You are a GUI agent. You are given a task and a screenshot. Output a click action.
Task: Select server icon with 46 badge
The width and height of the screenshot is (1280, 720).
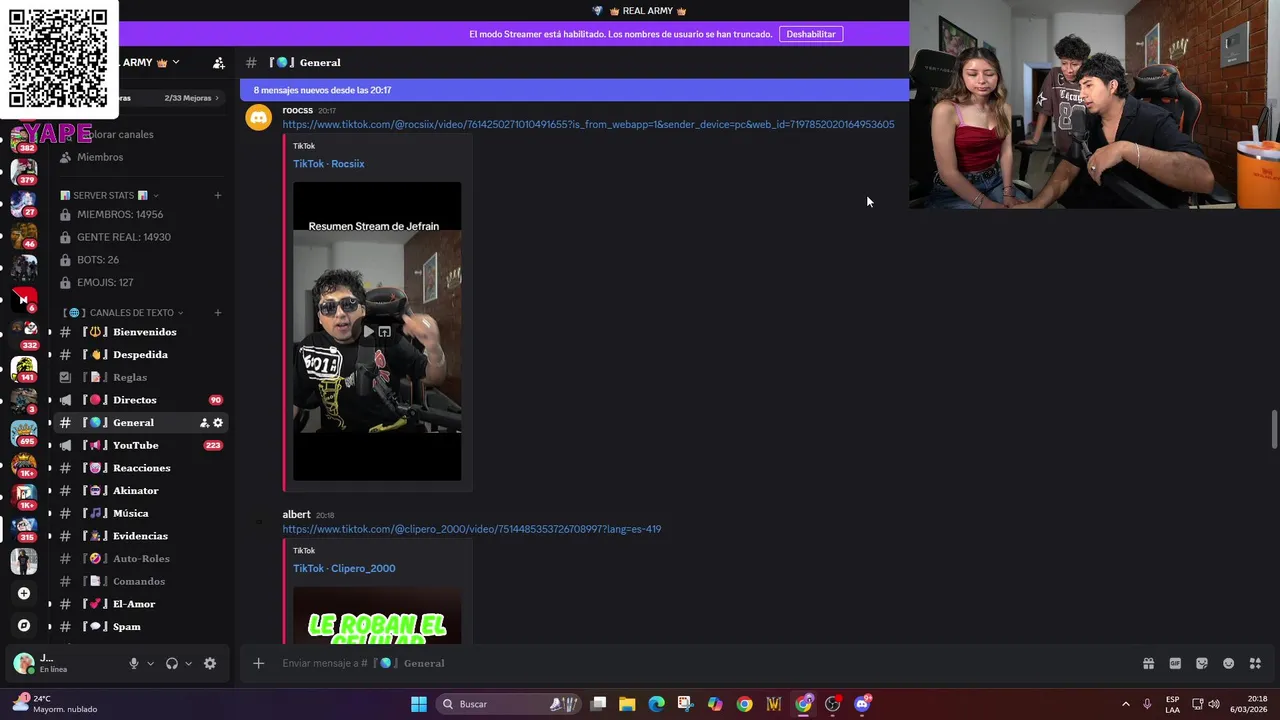pyautogui.click(x=24, y=235)
